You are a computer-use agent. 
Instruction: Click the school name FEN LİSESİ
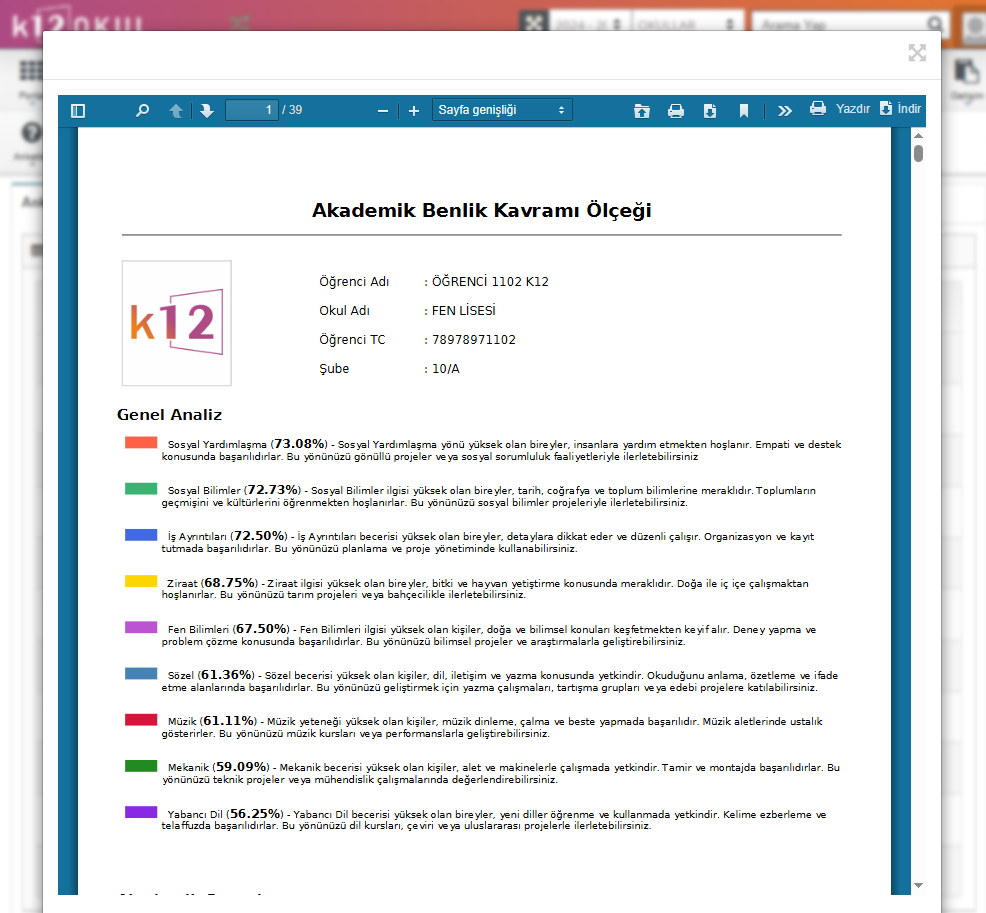click(x=463, y=311)
